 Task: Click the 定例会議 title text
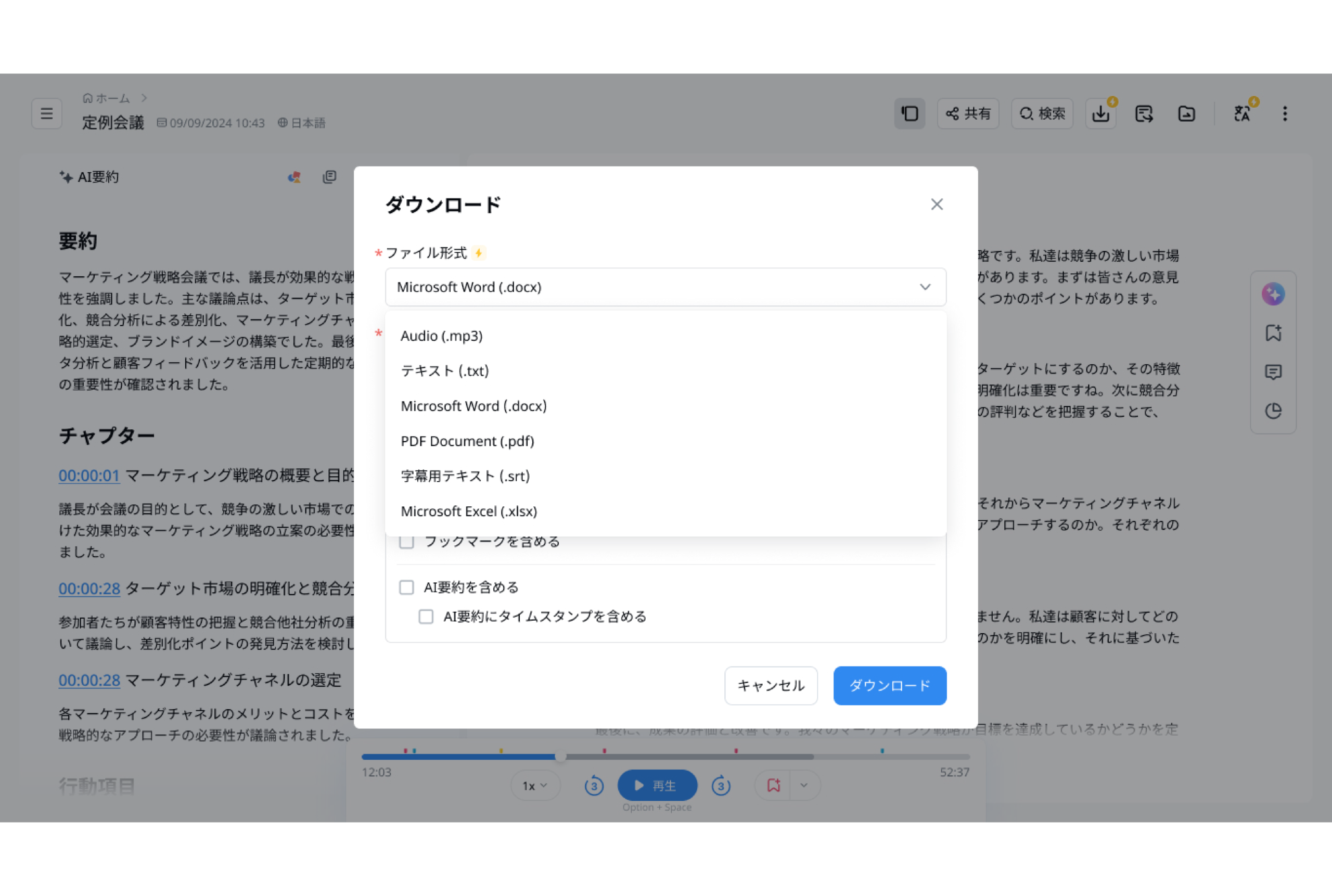(x=112, y=122)
